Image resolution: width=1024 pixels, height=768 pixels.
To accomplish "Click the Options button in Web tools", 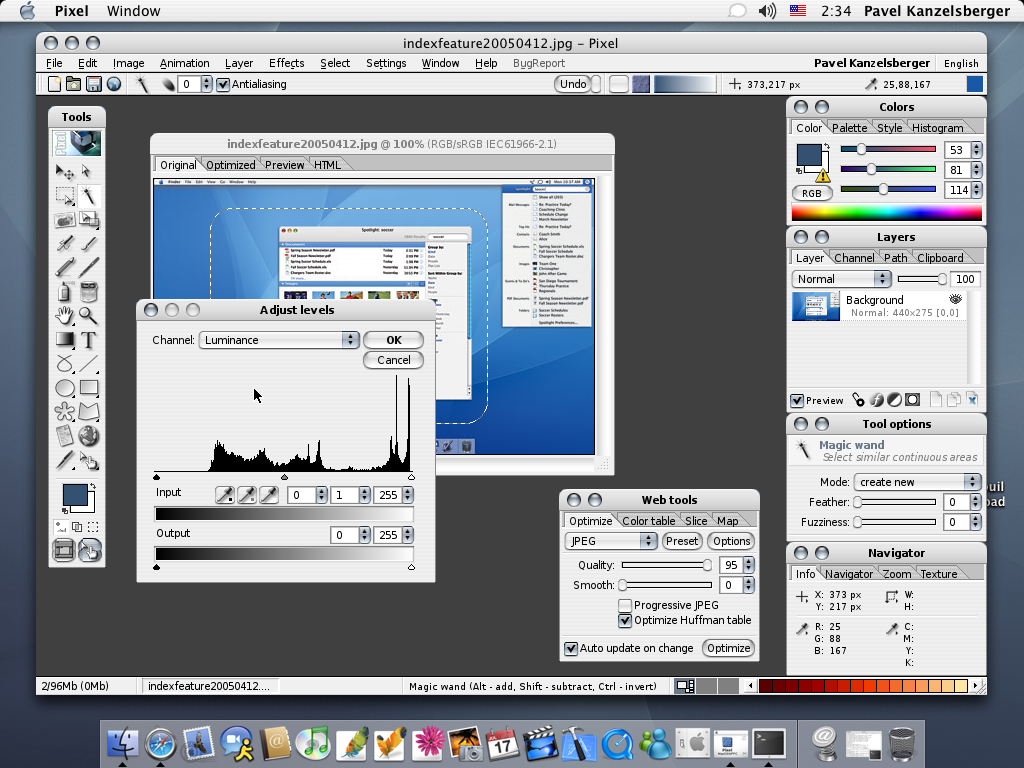I will click(x=731, y=541).
